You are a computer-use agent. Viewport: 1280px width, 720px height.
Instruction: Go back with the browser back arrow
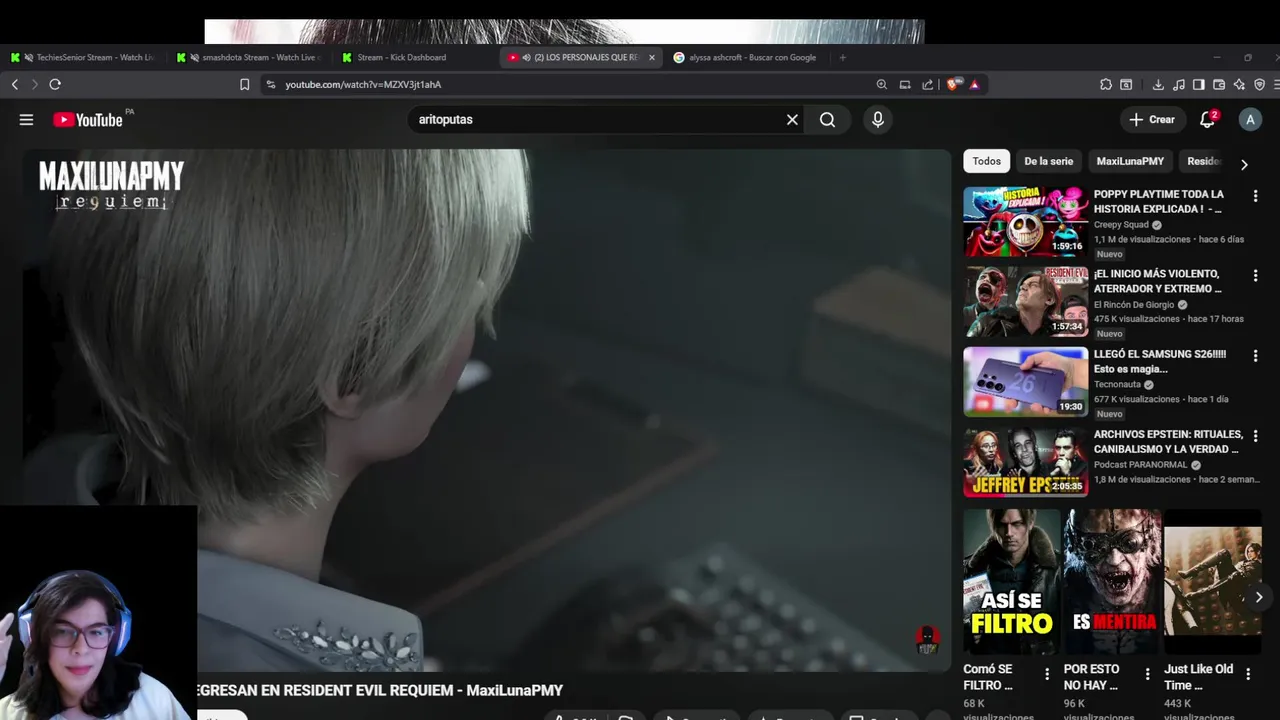15,85
